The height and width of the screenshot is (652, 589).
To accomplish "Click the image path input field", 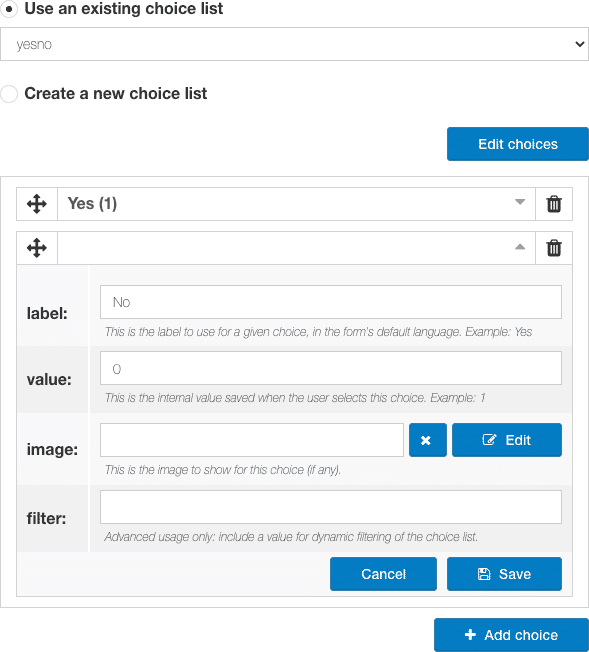I will point(252,440).
